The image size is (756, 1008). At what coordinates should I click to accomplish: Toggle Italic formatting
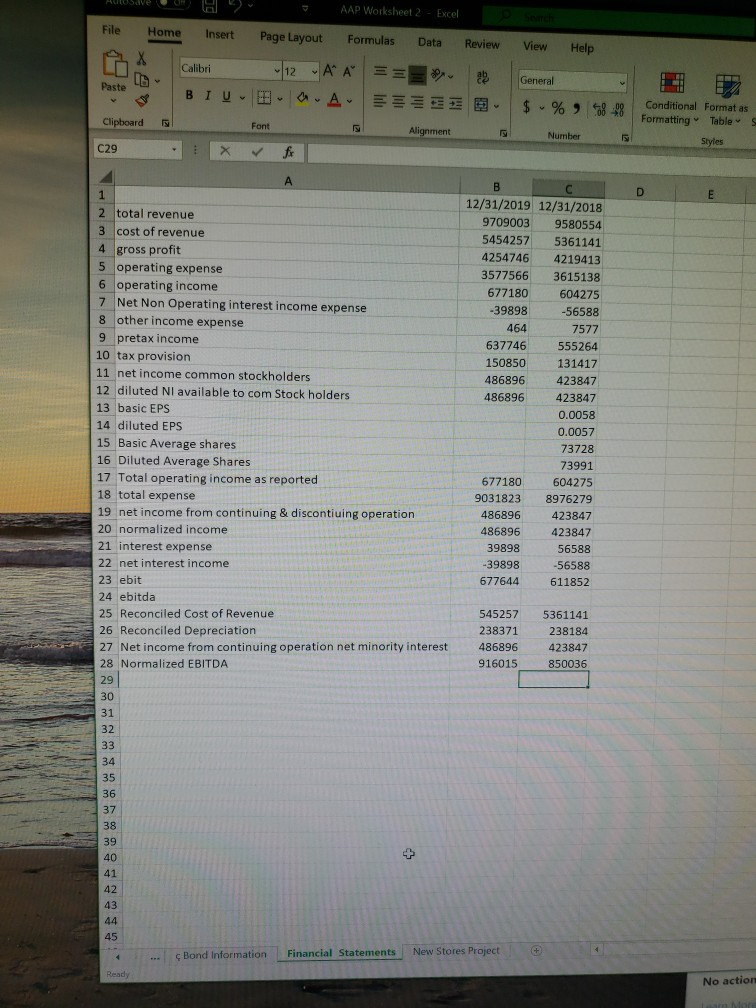coord(208,95)
